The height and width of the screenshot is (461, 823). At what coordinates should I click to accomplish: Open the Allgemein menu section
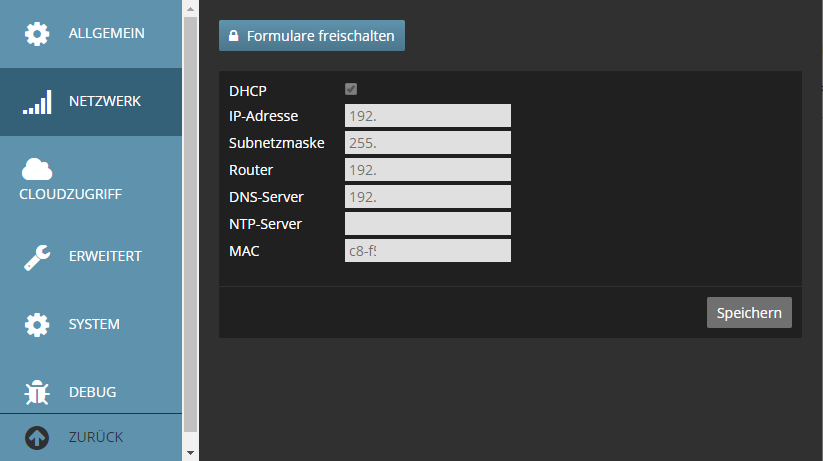coord(106,34)
